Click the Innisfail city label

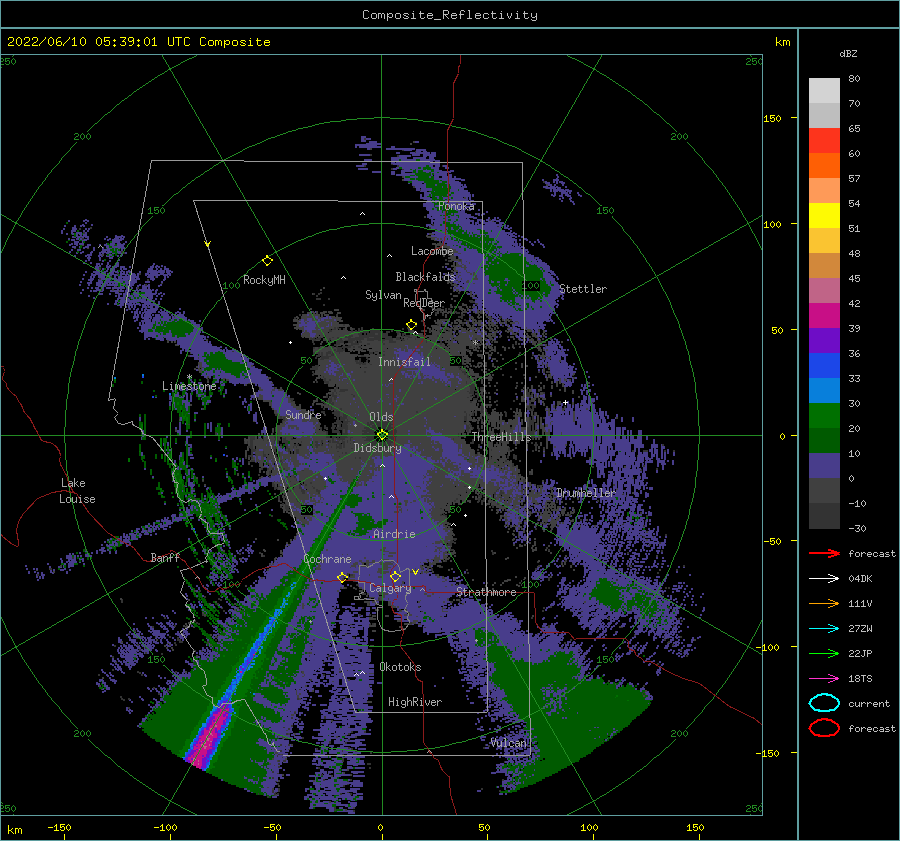pos(404,362)
